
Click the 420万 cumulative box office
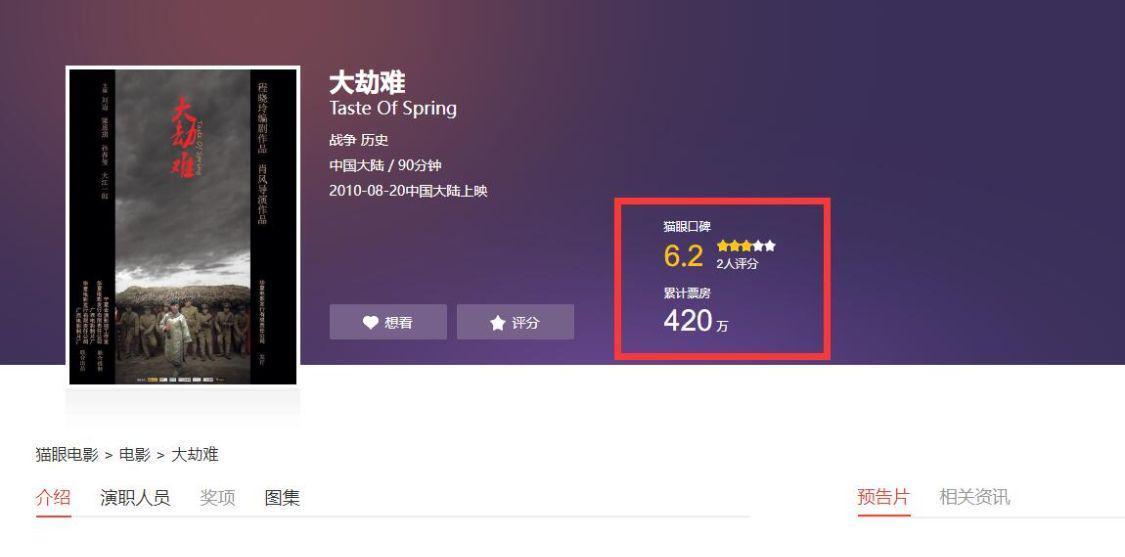[695, 321]
